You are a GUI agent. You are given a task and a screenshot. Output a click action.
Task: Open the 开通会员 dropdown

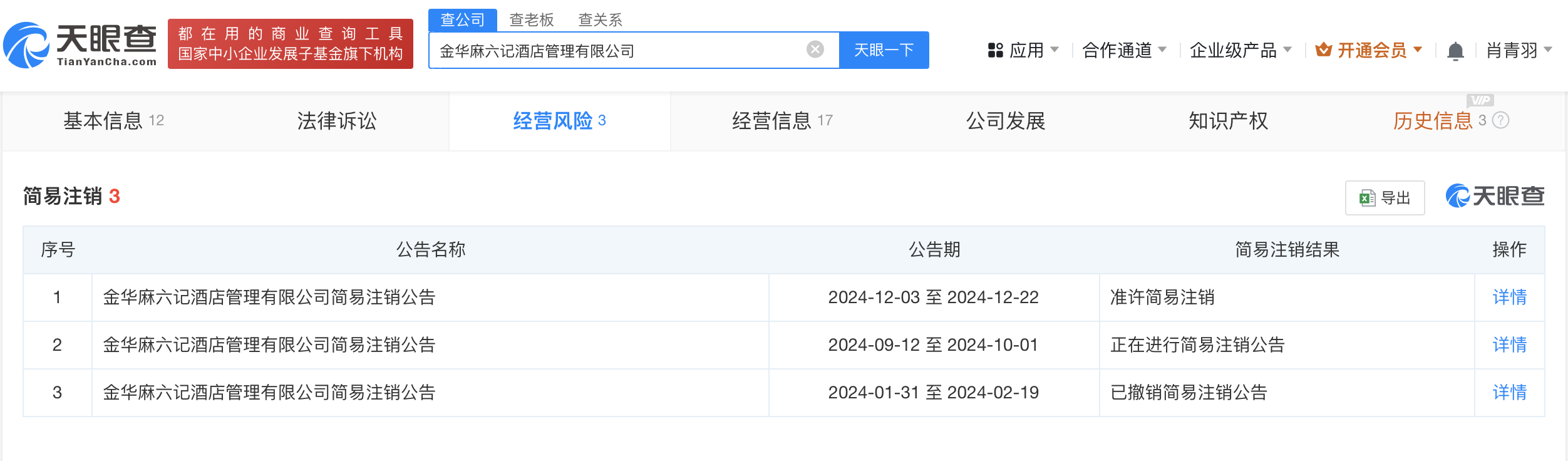[1368, 50]
